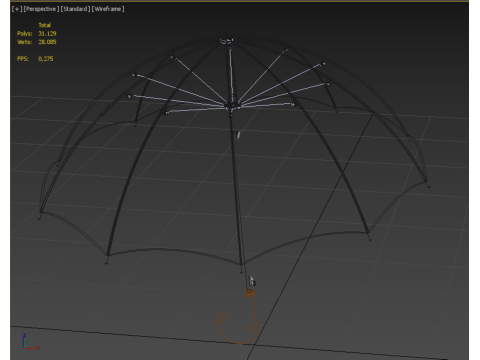Click the FPS value 0,275
The height and width of the screenshot is (360, 480).
pos(46,59)
